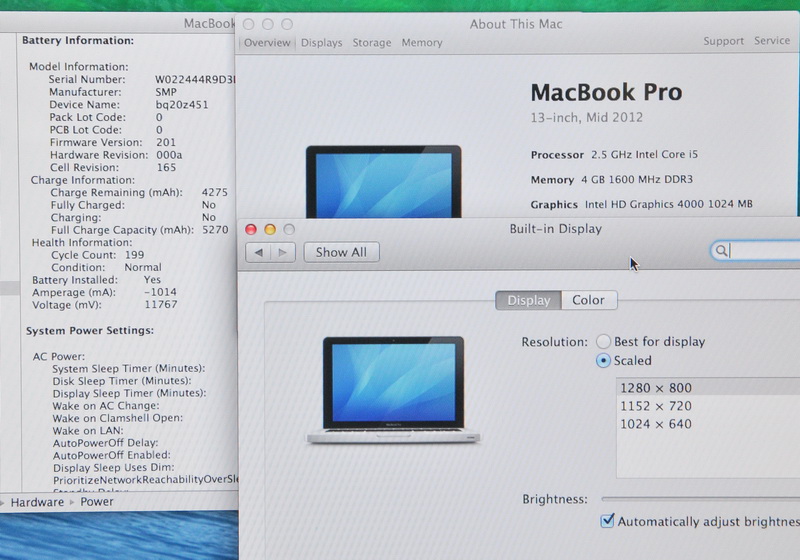Viewport: 800px width, 560px height.
Task: Click Show All in Built-in Display window
Action: click(x=341, y=252)
